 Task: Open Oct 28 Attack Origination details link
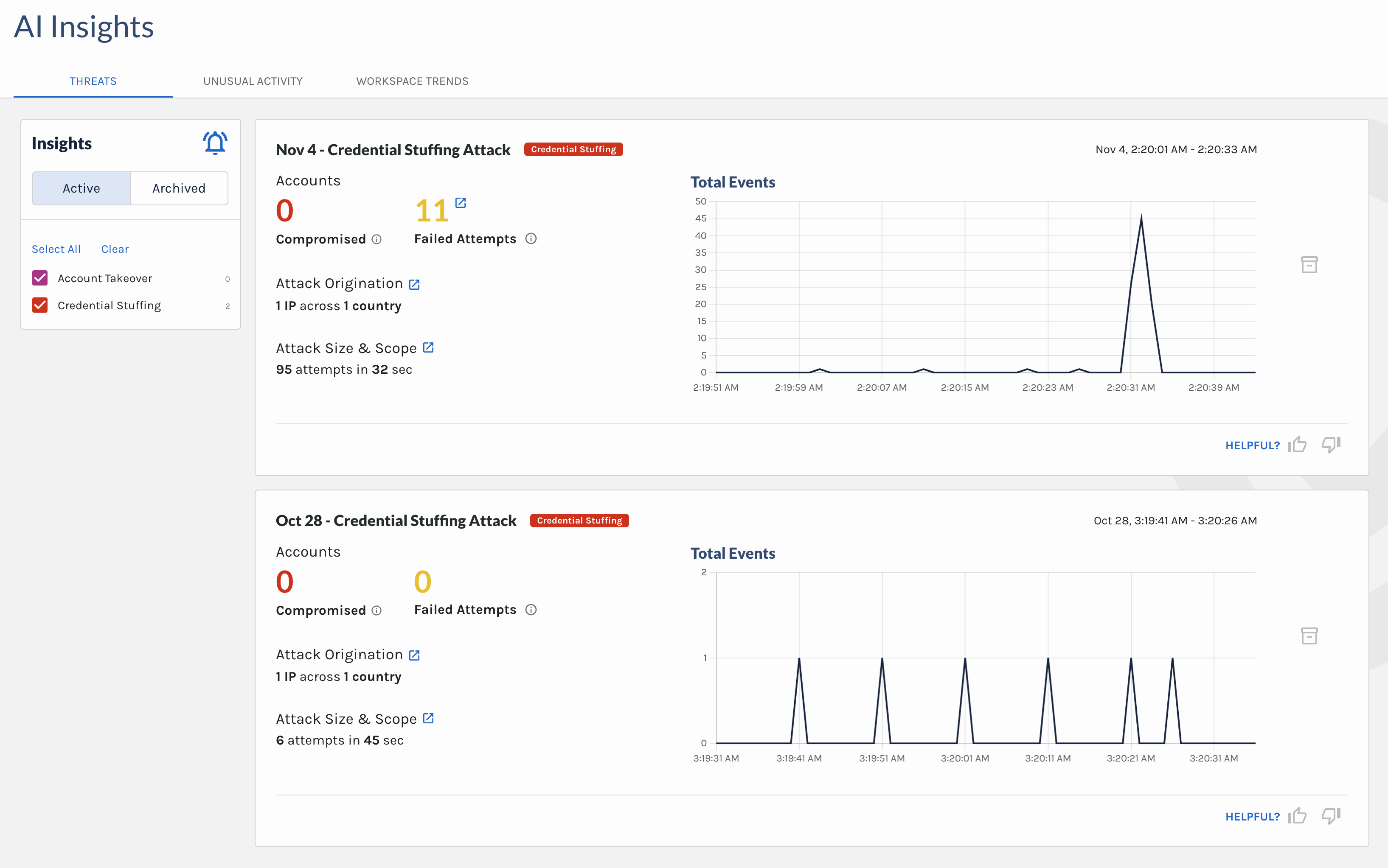pyautogui.click(x=414, y=655)
